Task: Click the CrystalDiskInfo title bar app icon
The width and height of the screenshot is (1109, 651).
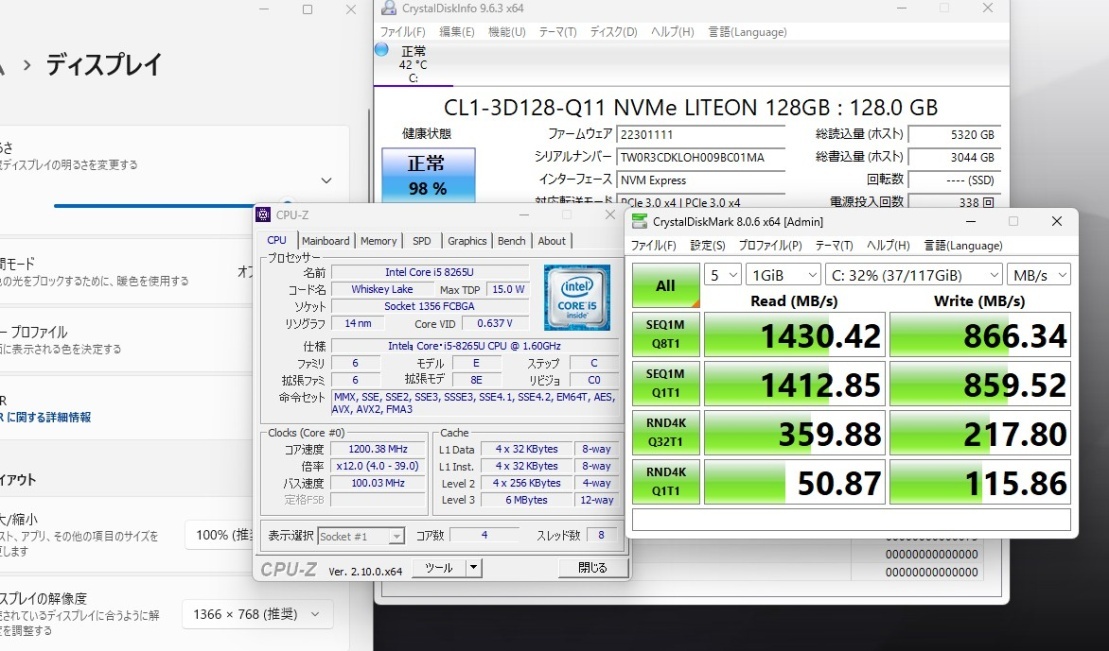Action: 388,8
